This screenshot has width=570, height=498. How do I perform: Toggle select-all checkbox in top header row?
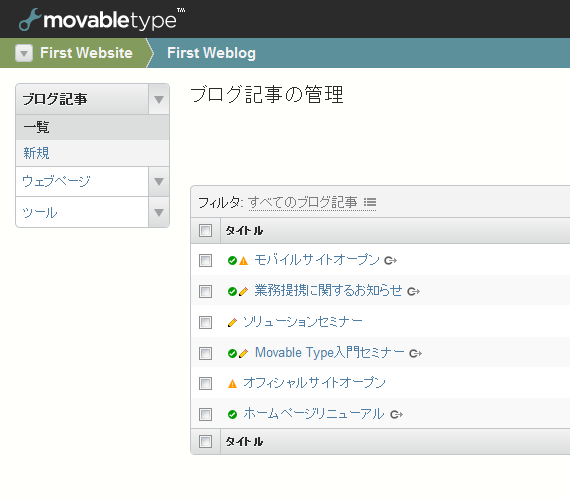coord(205,230)
